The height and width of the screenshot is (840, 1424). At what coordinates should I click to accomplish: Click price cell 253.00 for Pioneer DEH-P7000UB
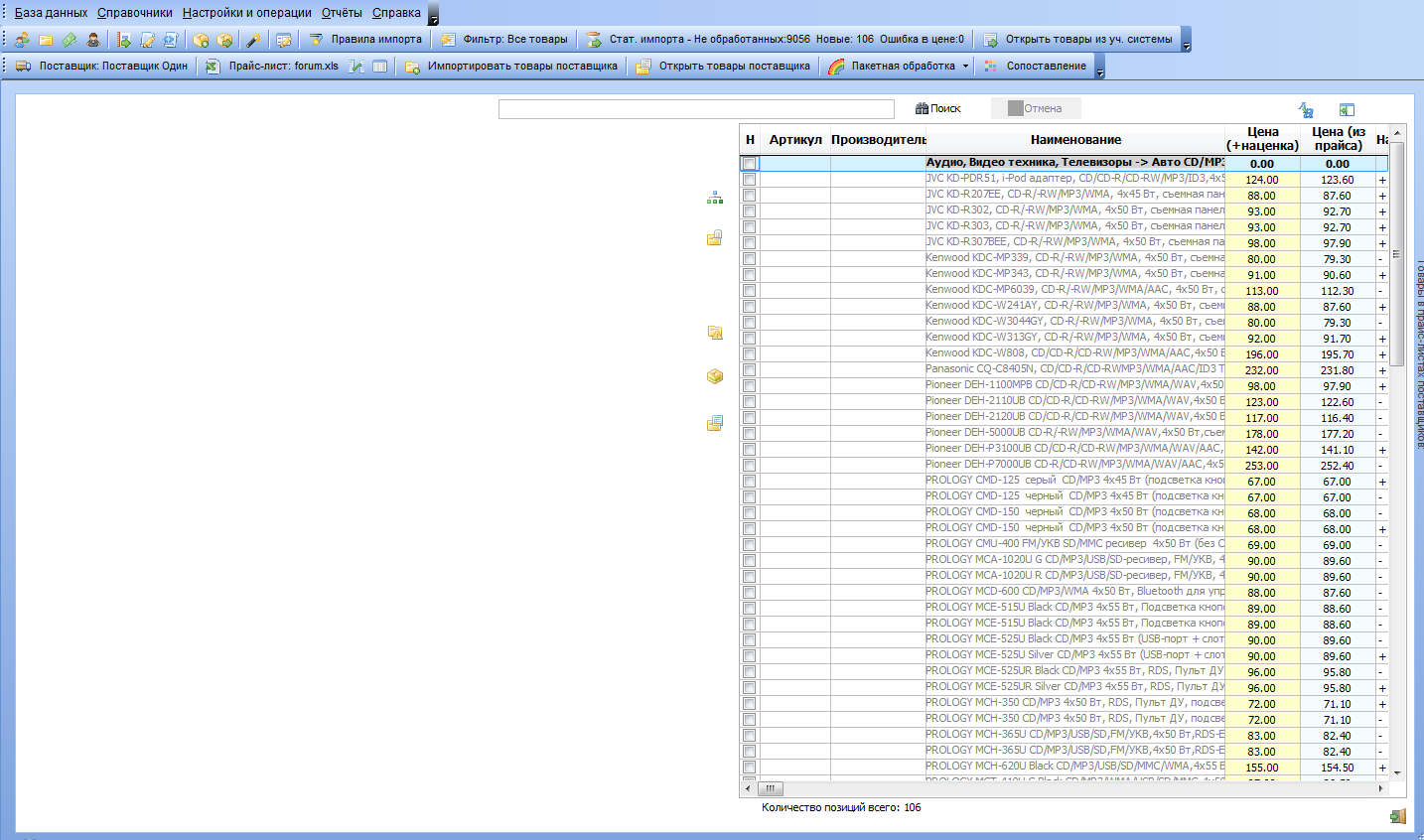coord(1262,466)
